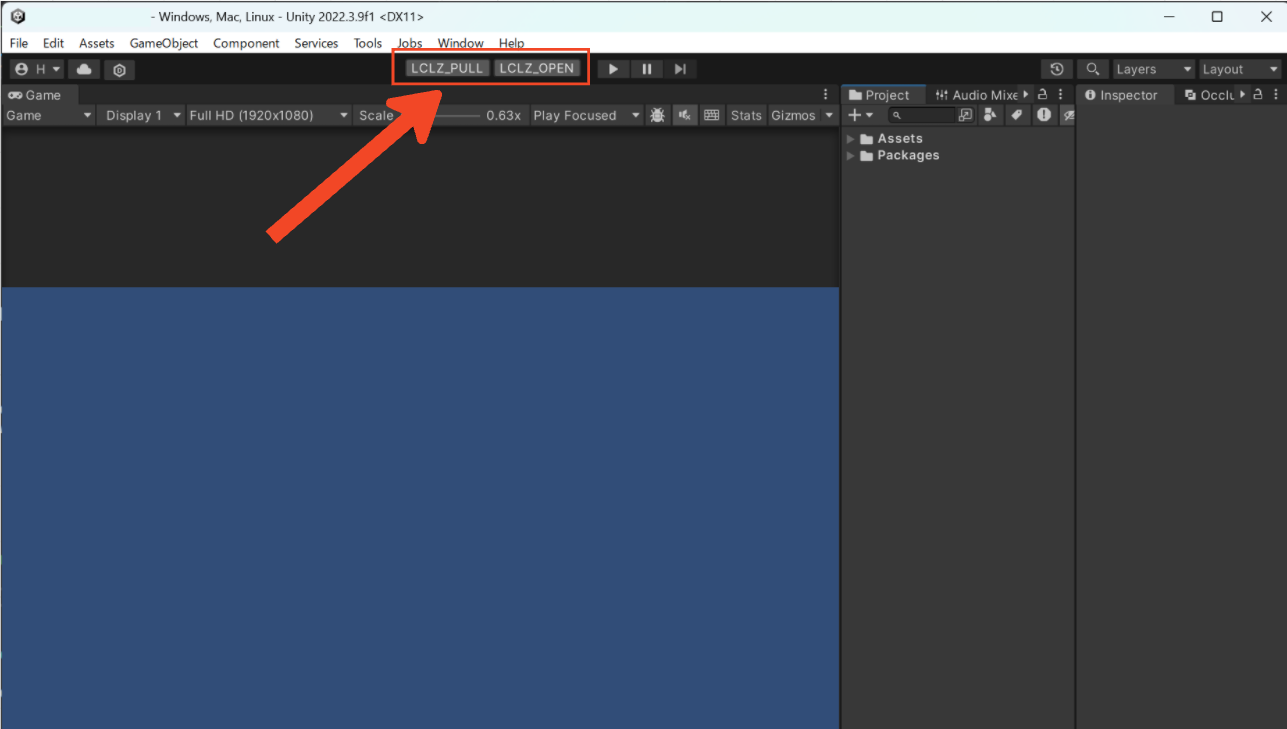The height and width of the screenshot is (729, 1287).
Task: Select the Packages folder label
Action: tap(908, 156)
